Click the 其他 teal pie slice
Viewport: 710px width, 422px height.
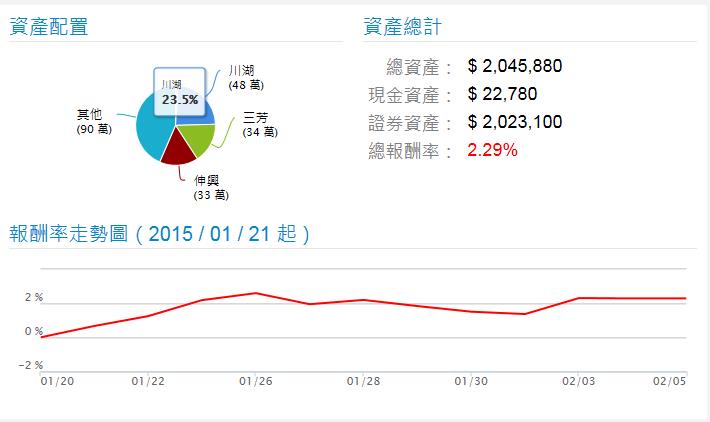click(x=152, y=131)
